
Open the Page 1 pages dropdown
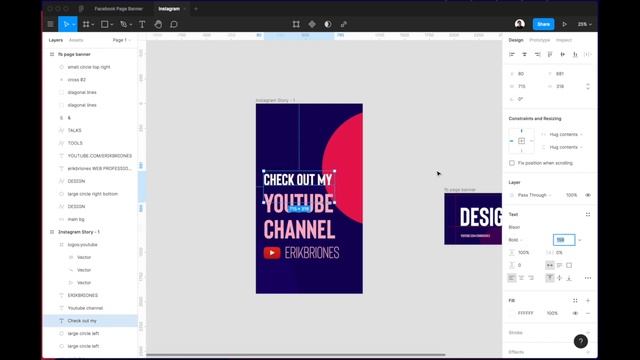pos(122,40)
